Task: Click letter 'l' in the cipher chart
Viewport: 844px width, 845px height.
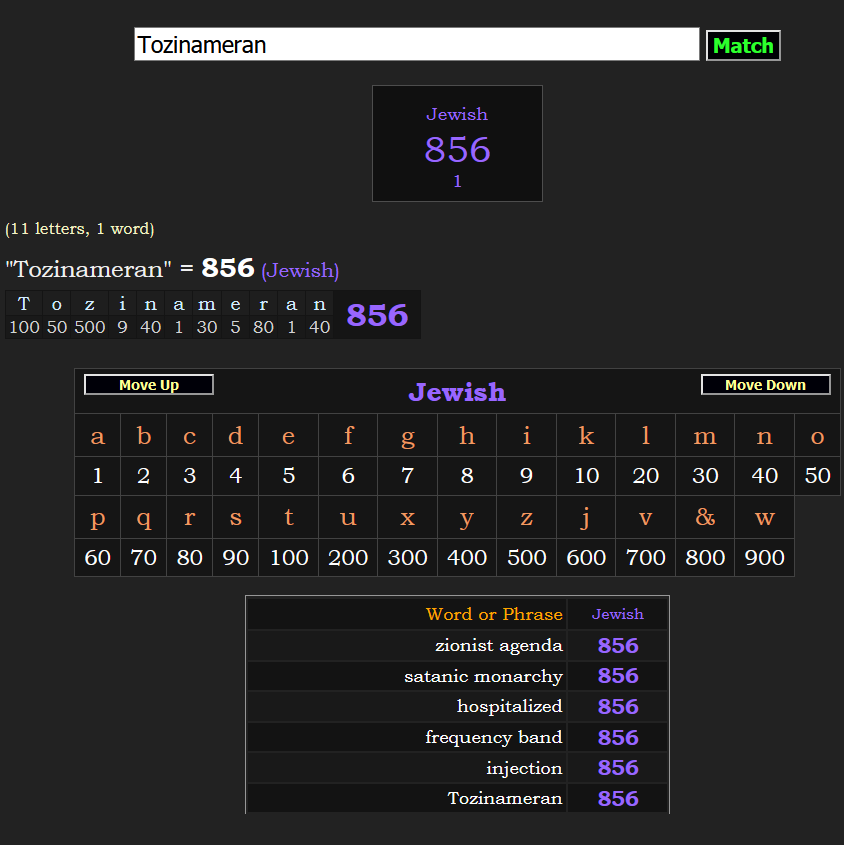Action: (x=646, y=435)
